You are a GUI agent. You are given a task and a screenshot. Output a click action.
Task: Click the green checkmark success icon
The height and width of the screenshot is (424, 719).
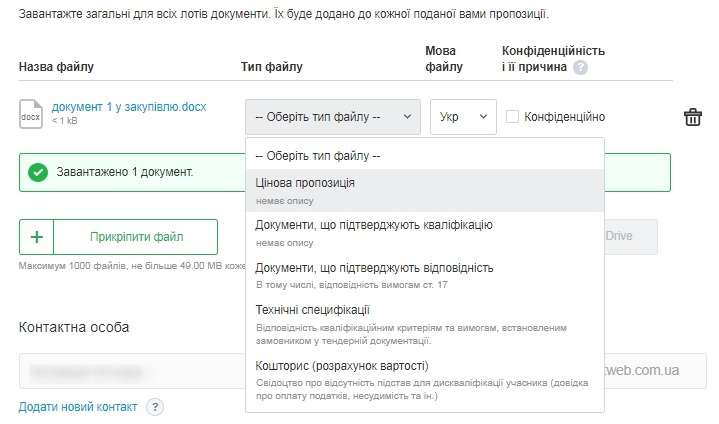pos(38,172)
